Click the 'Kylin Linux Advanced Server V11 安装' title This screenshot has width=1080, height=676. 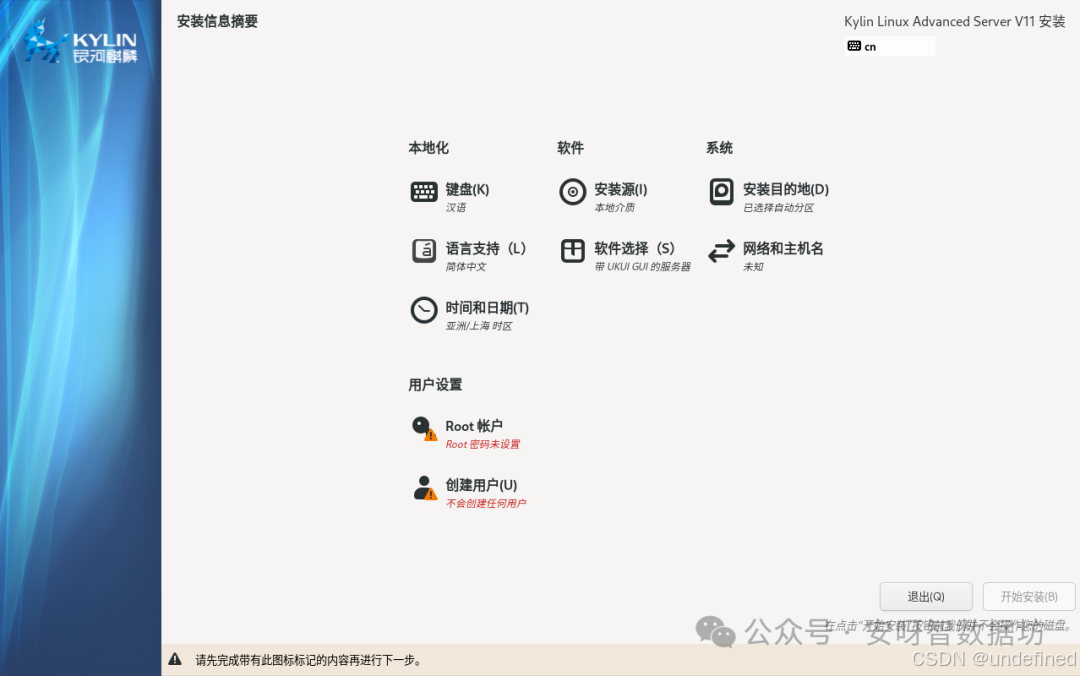tap(955, 21)
